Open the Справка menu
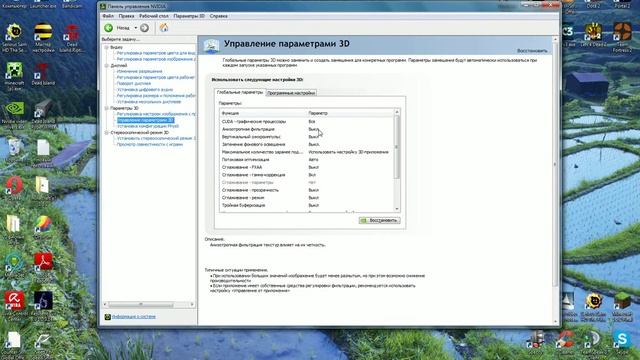 click(218, 16)
